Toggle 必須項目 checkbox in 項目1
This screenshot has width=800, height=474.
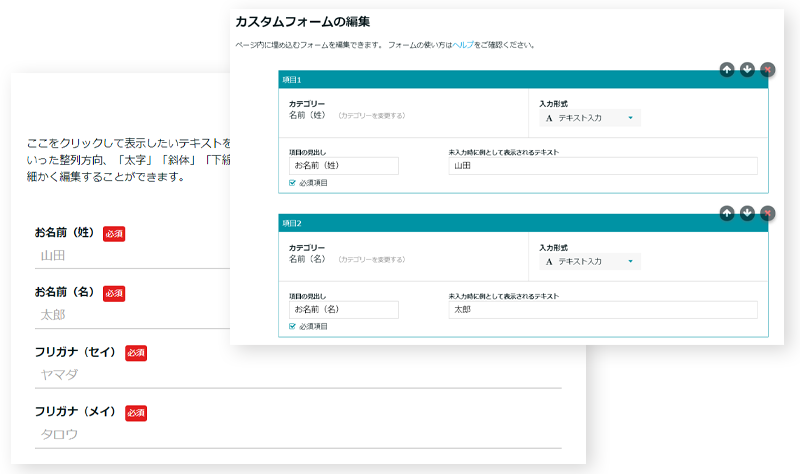tap(292, 183)
